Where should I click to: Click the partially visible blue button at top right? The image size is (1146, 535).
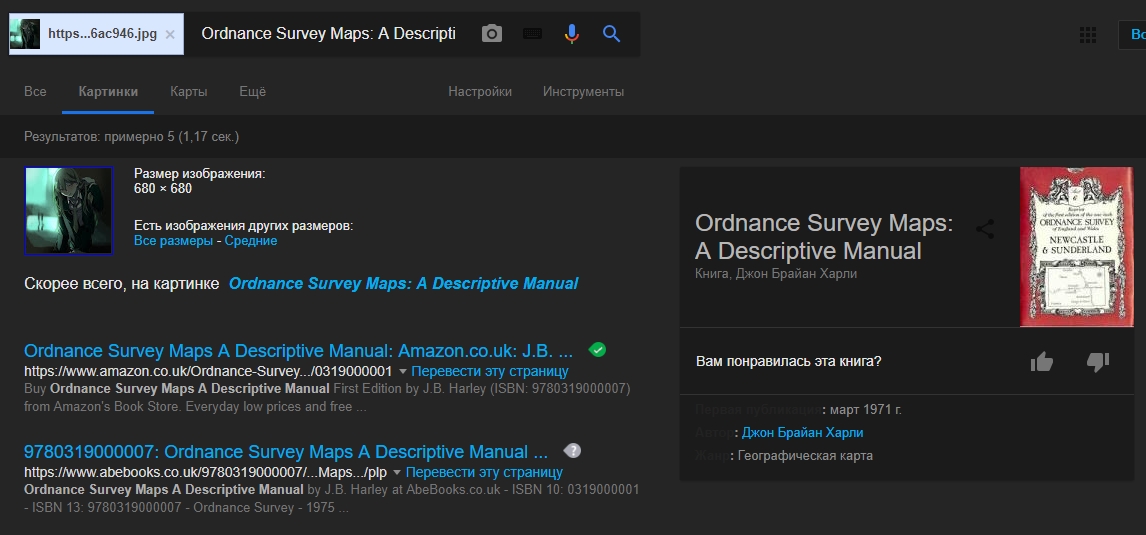point(1132,34)
